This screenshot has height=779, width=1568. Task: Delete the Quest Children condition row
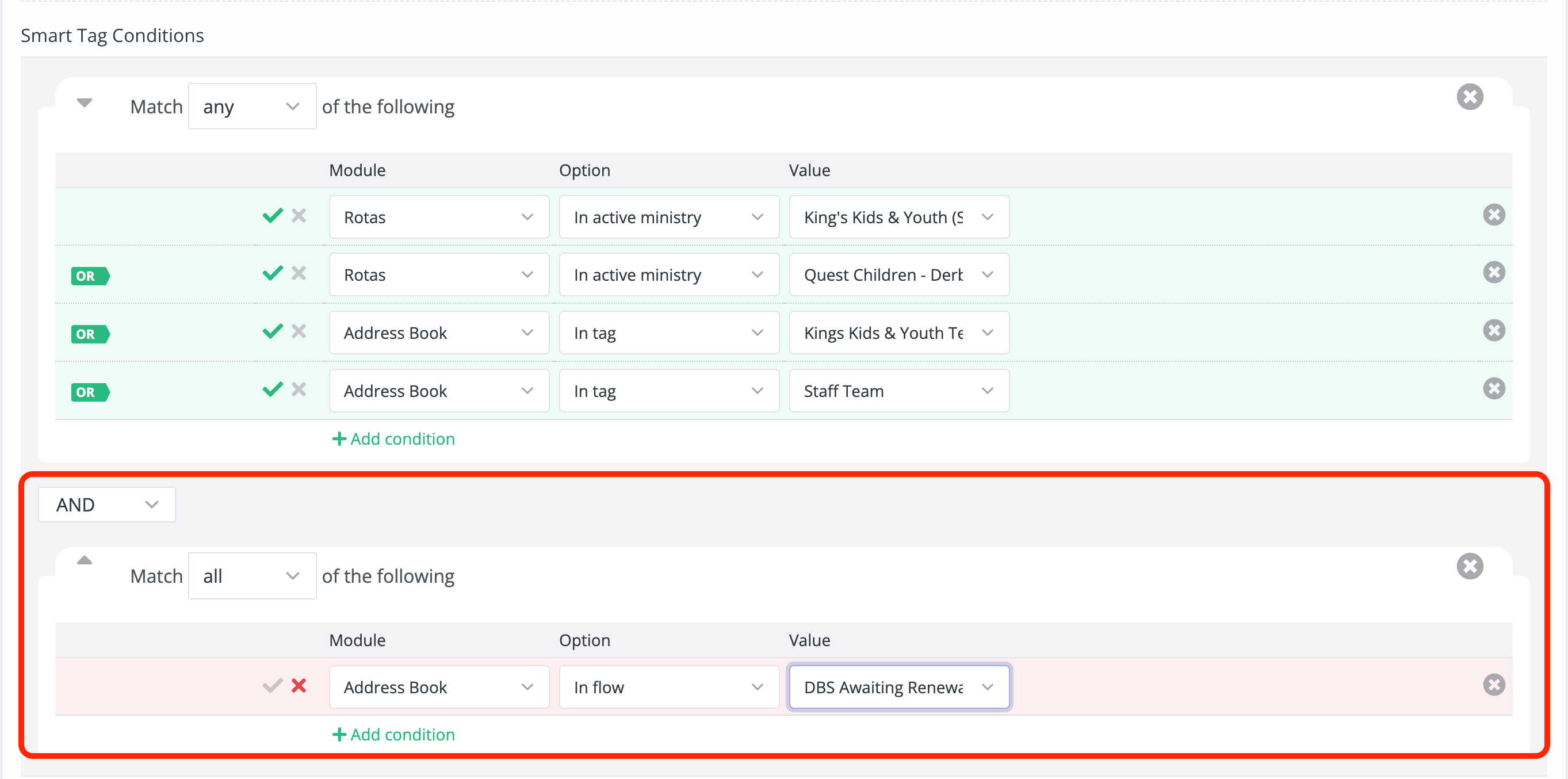click(x=1494, y=273)
